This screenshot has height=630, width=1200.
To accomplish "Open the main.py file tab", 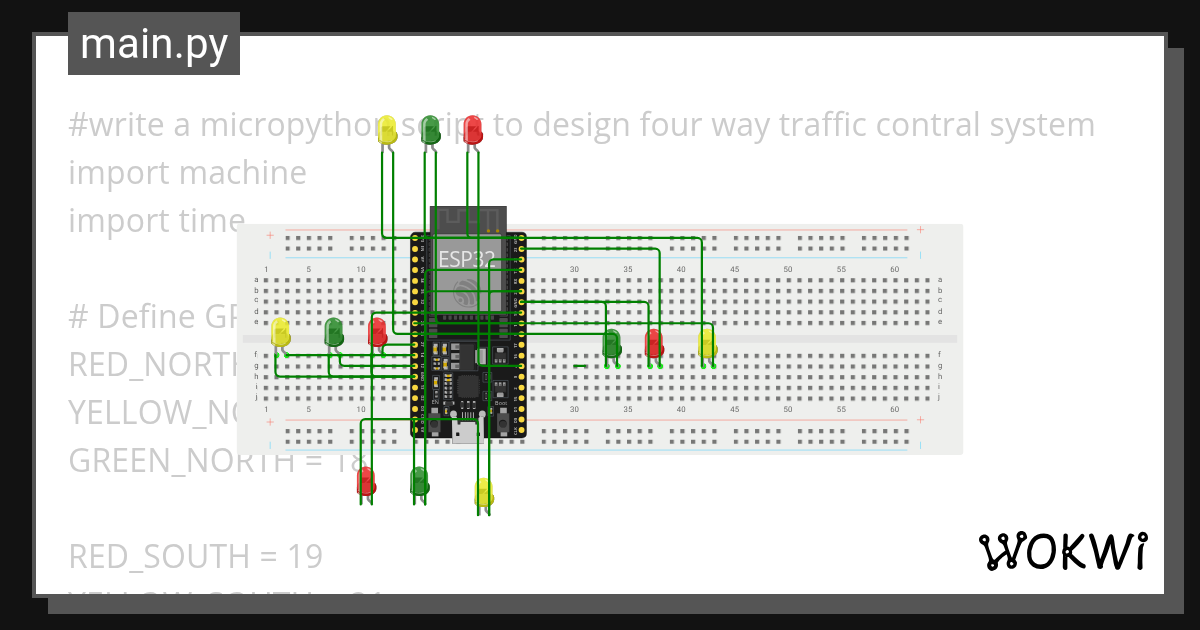I will pyautogui.click(x=154, y=44).
